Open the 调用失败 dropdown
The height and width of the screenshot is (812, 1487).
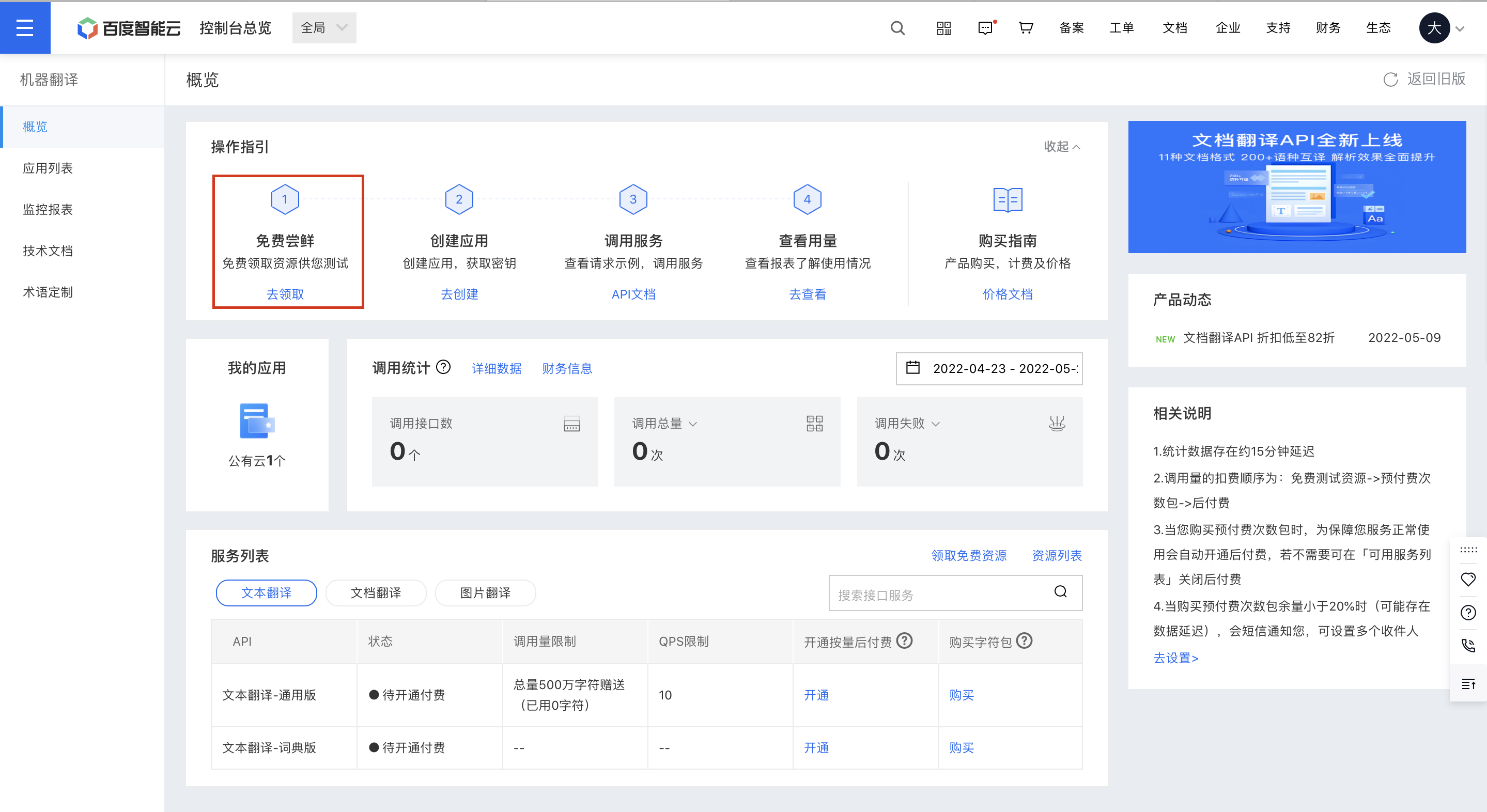click(x=907, y=424)
